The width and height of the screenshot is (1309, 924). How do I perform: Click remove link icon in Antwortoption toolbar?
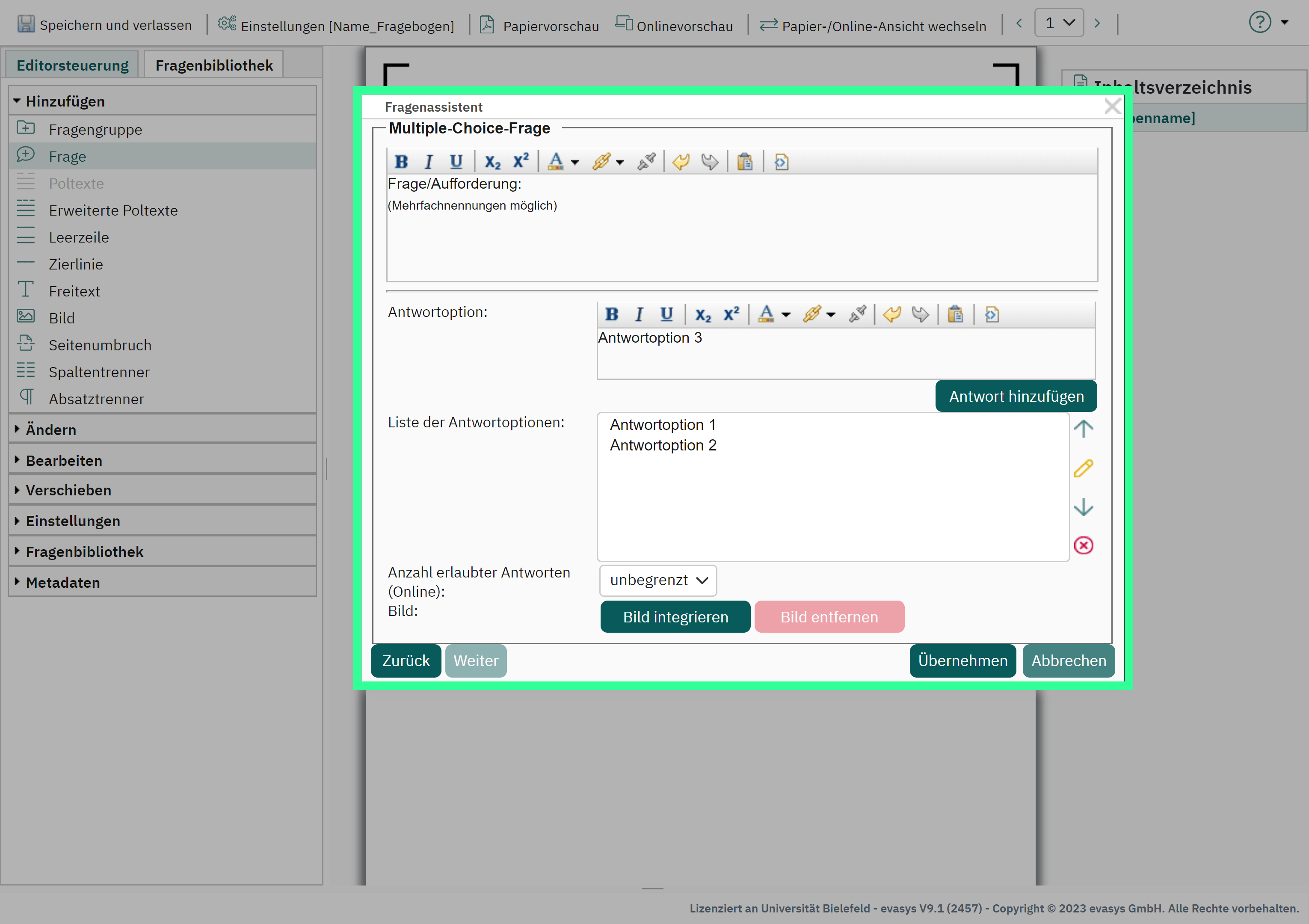pos(857,314)
